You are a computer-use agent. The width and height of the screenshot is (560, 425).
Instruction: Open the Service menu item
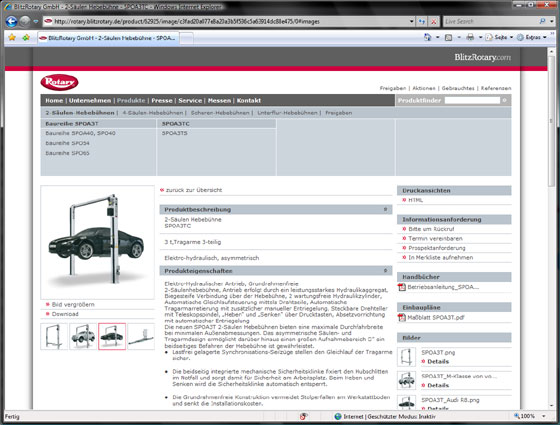click(190, 101)
